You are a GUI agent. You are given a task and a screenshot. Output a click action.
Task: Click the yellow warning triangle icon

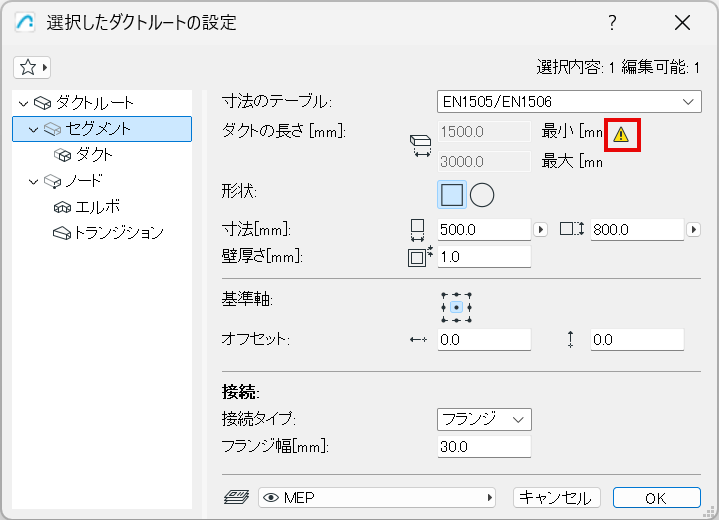coord(621,134)
